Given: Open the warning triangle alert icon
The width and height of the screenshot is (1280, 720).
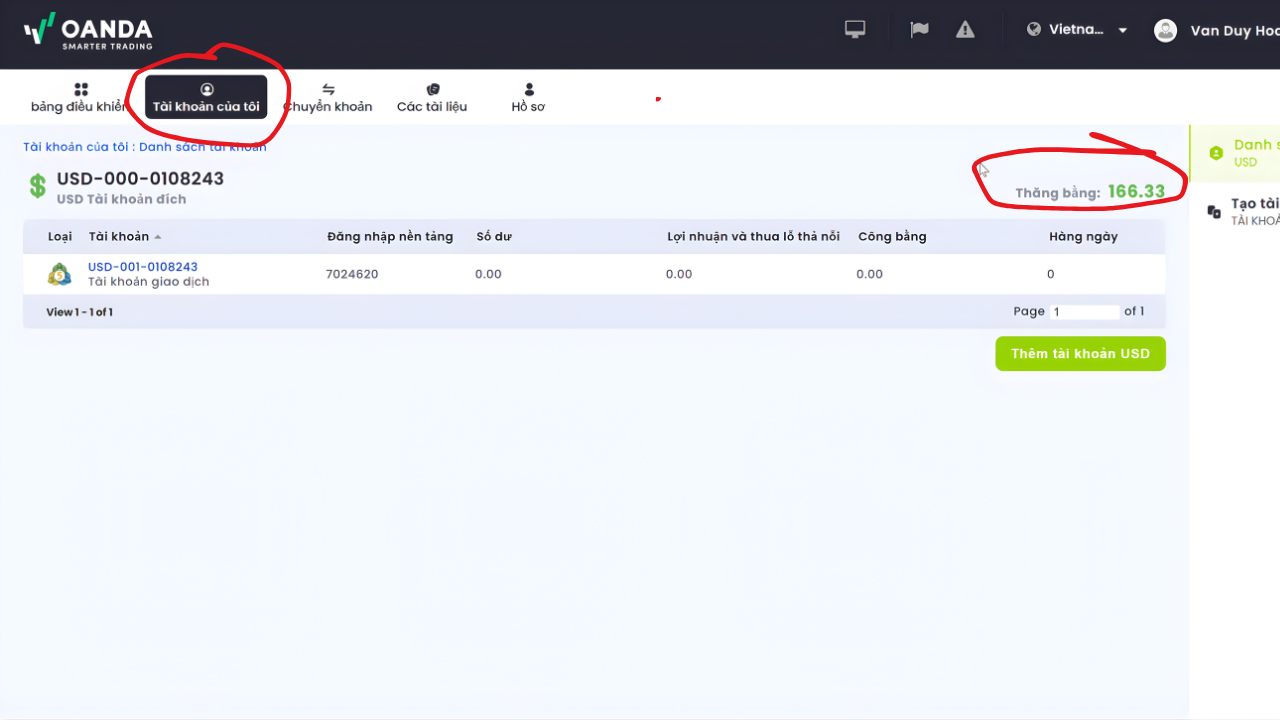Looking at the screenshot, I should (x=965, y=30).
